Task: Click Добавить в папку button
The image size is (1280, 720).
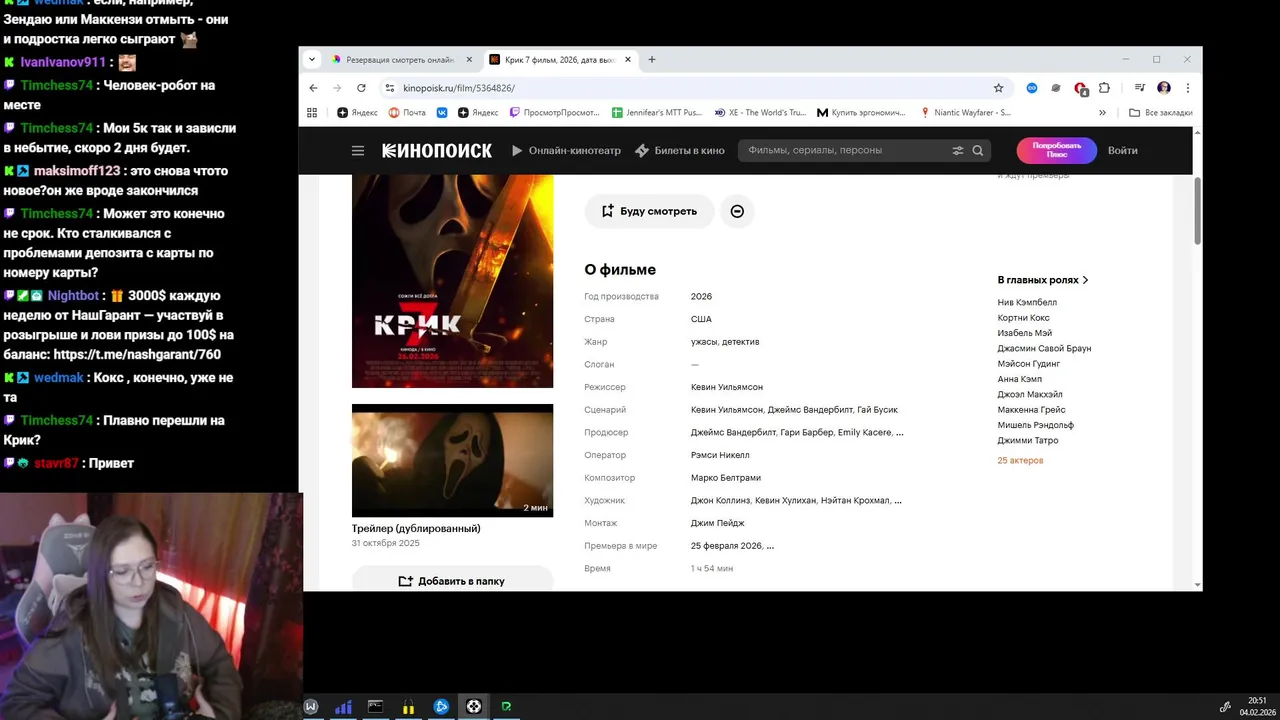Action: (x=452, y=581)
